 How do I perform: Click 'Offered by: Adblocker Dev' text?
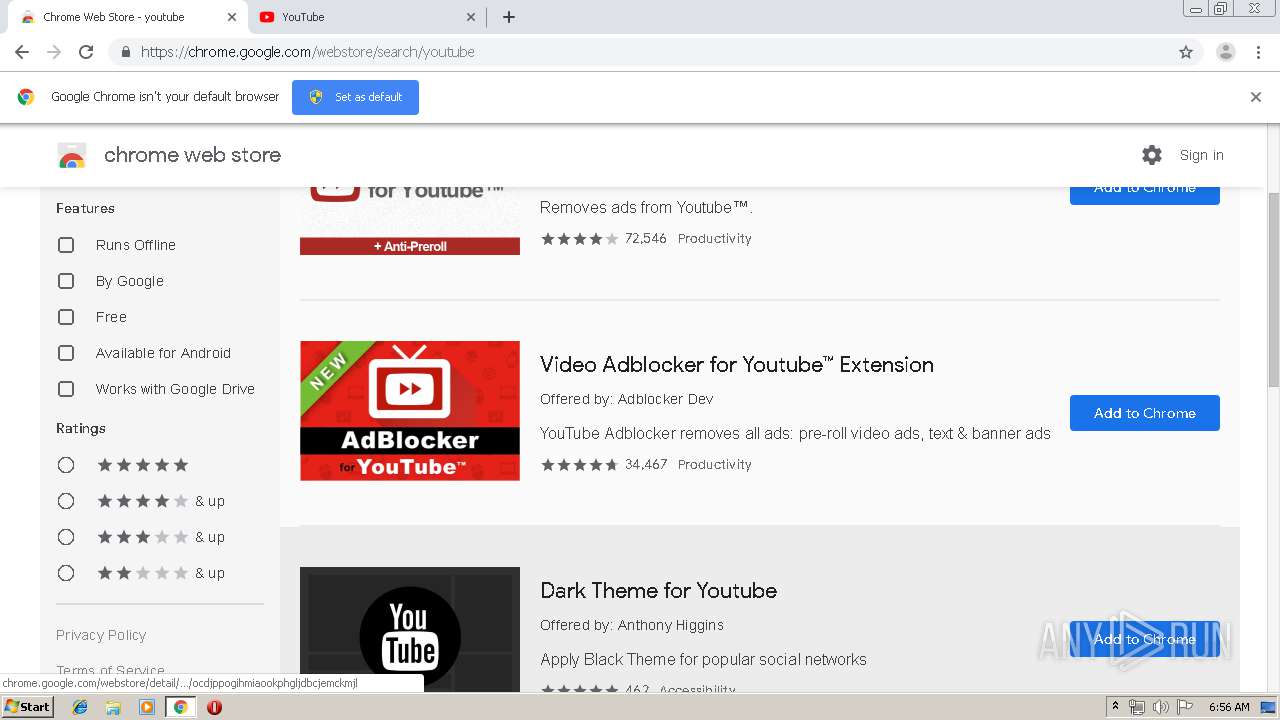[x=626, y=399]
